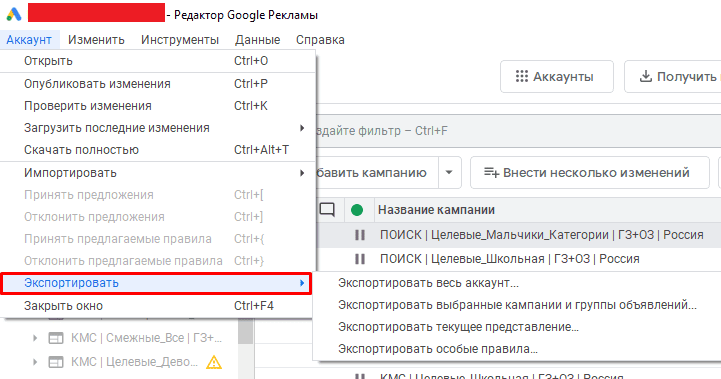This screenshot has width=721, height=379.
Task: Choose Скачать полностью menu entry
Action: (158, 150)
